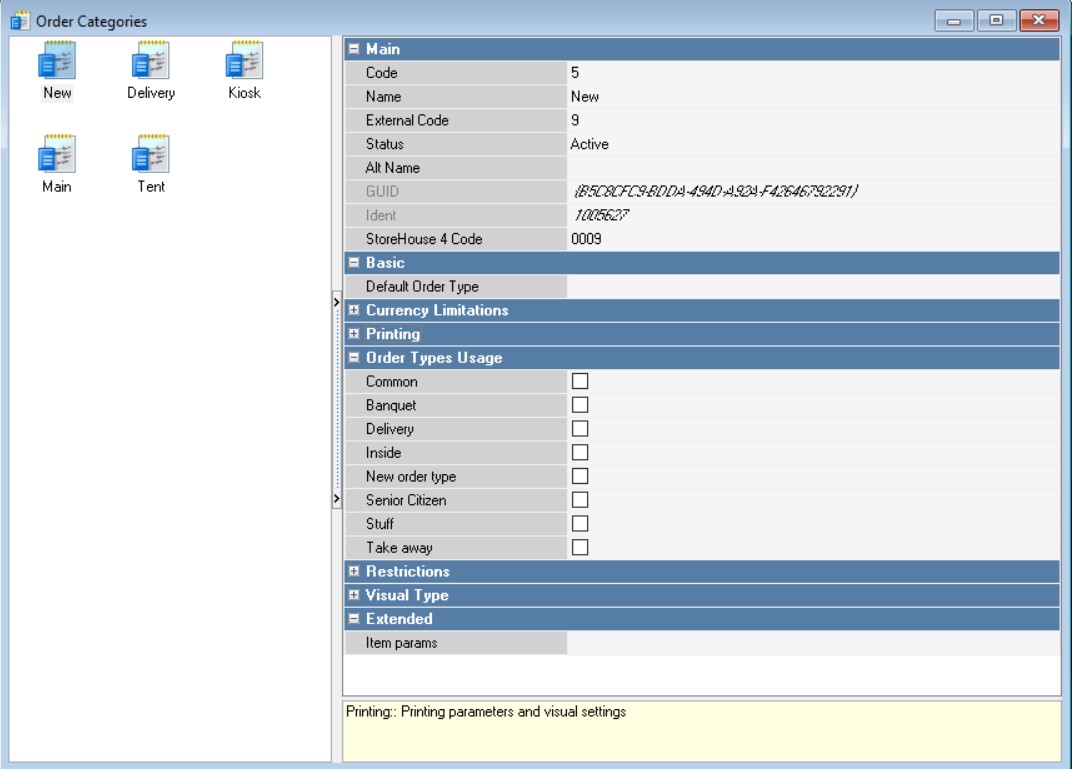Screen dimensions: 1072x769
Task: Edit the External Code value 9
Action: click(x=813, y=120)
